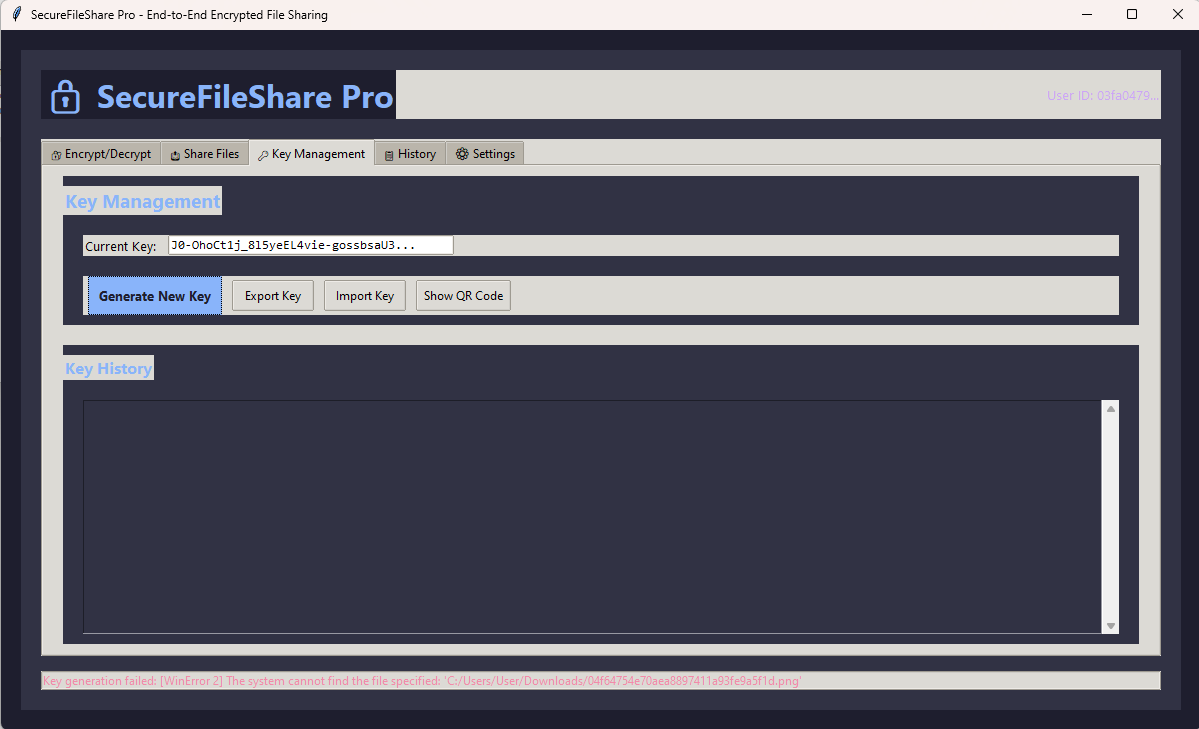The width and height of the screenshot is (1199, 729).
Task: Open the Import Key dialog
Action: 365,296
